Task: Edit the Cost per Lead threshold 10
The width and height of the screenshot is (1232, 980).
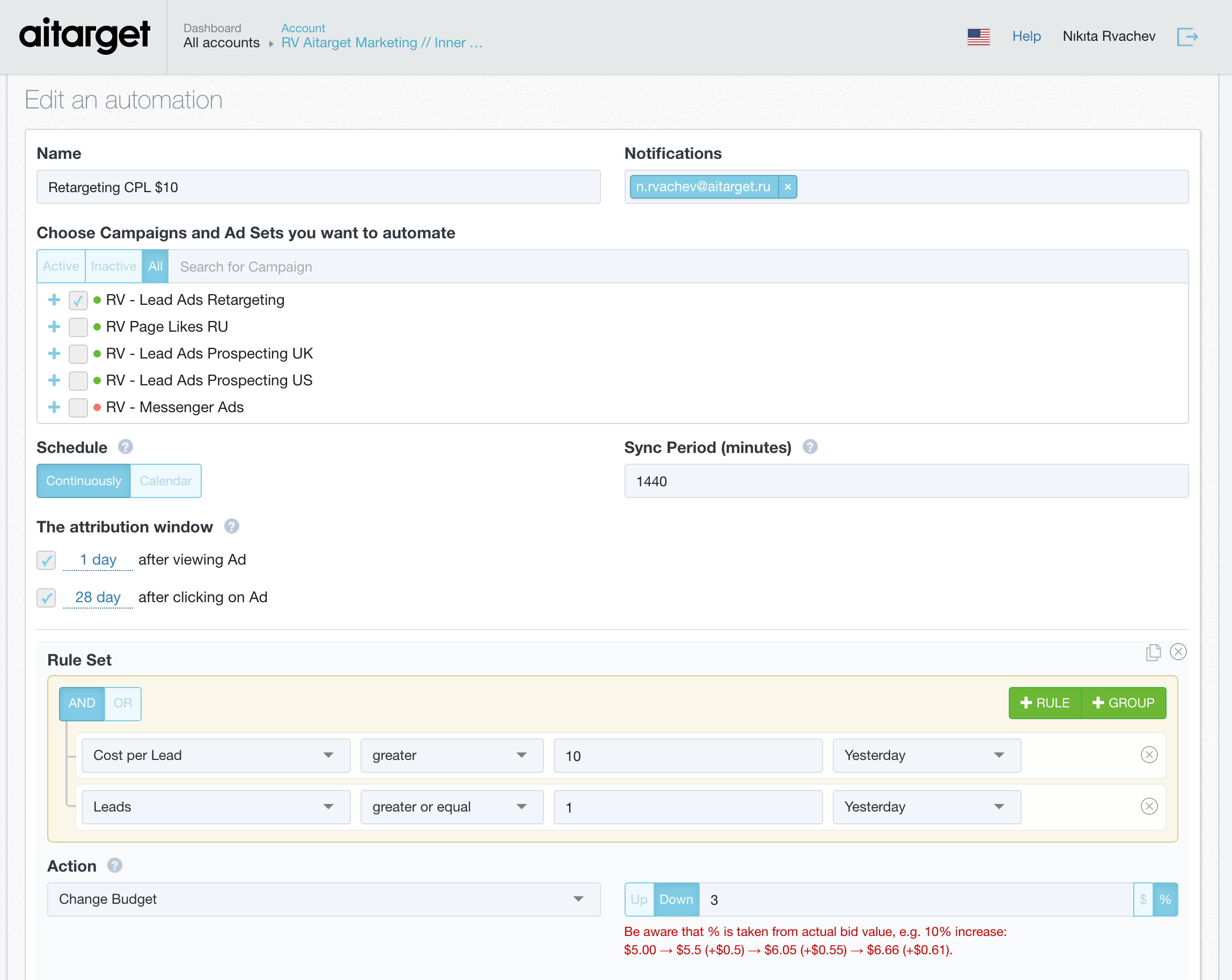Action: coord(688,756)
